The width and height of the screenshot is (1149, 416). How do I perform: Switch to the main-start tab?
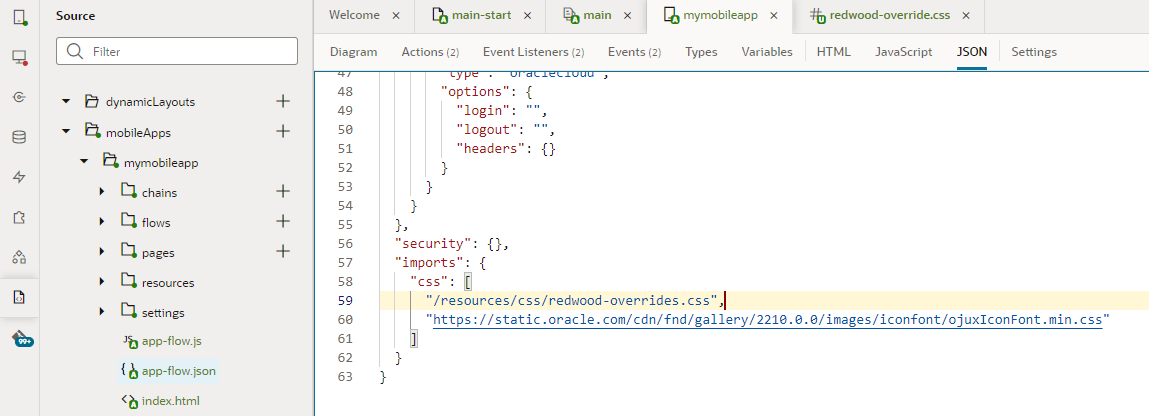tap(481, 15)
